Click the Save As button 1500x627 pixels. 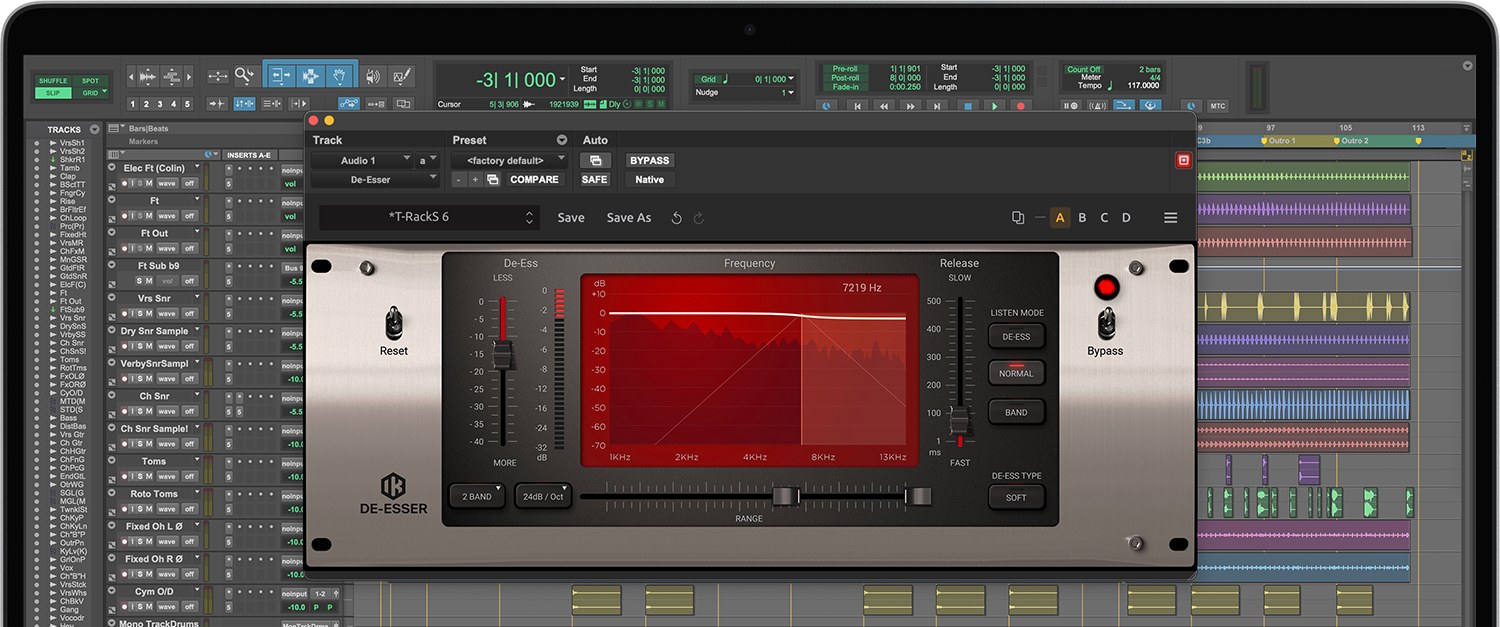coord(628,218)
